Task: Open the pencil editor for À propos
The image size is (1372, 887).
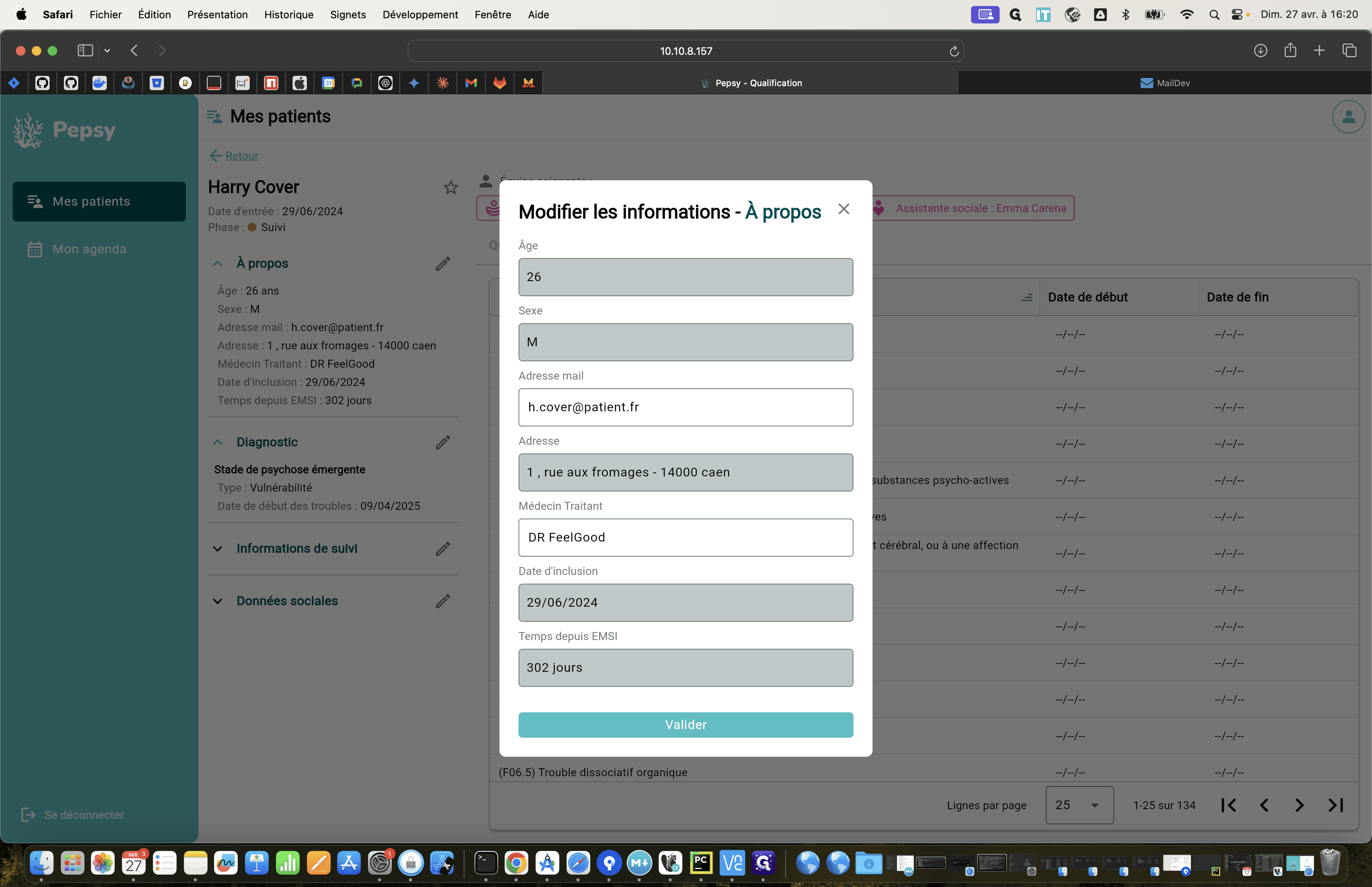Action: 442,264
